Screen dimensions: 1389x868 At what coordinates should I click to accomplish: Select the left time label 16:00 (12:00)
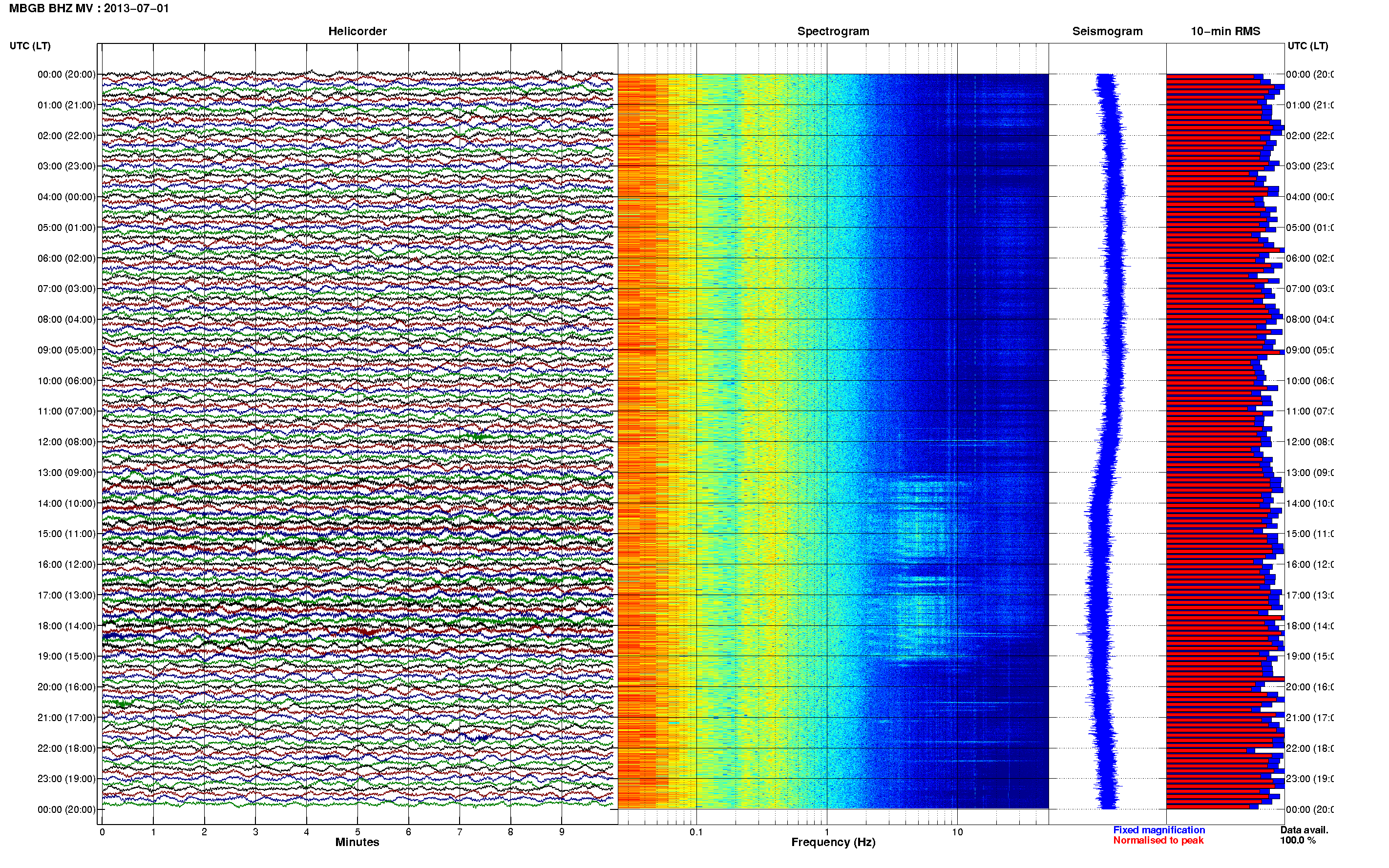tap(66, 564)
